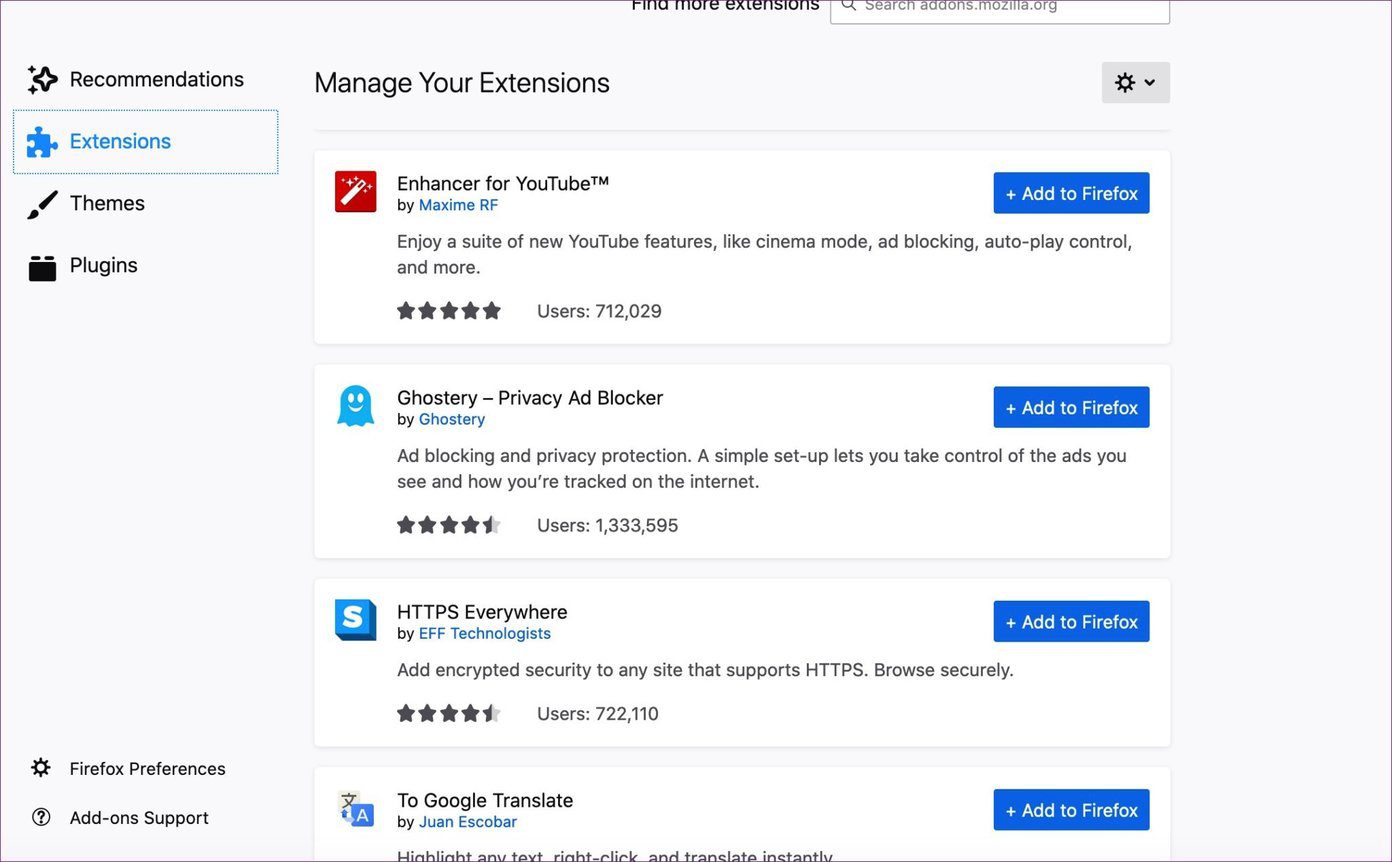1392x862 pixels.
Task: Click the Ghostery ghost icon
Action: [355, 406]
